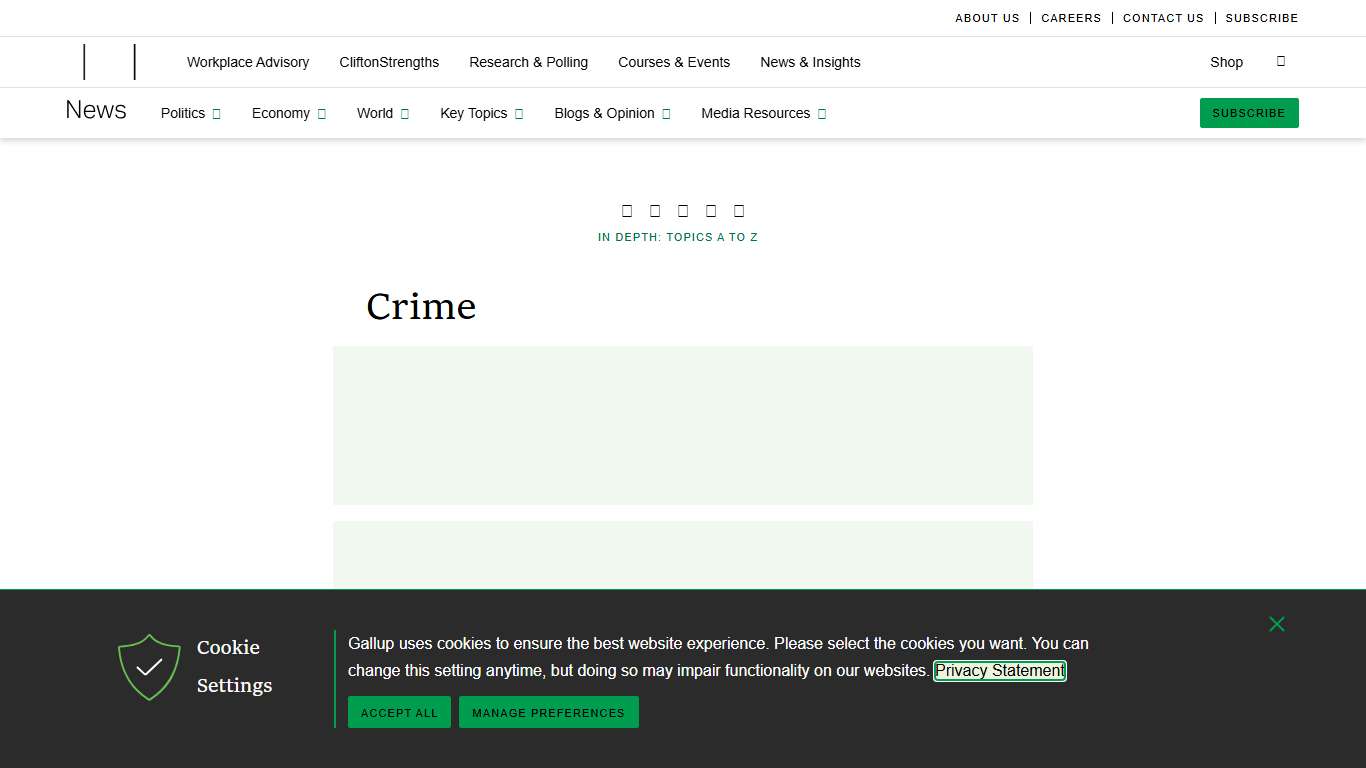Select the last icon in the share row
1366x768 pixels.
tap(739, 210)
